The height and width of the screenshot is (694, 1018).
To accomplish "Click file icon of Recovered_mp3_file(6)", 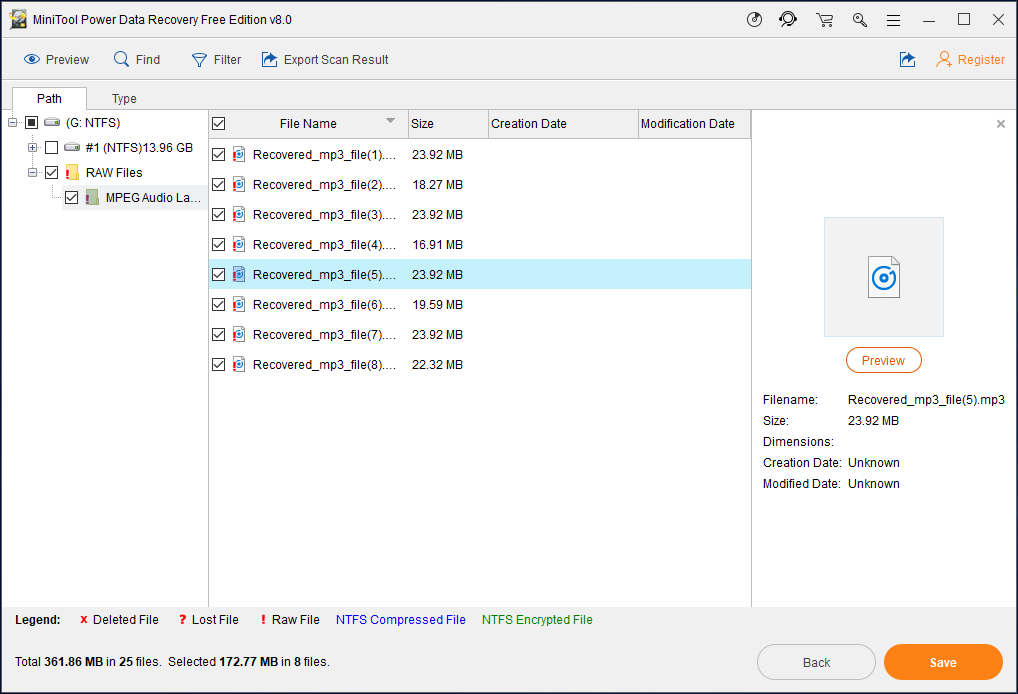I will coord(239,304).
